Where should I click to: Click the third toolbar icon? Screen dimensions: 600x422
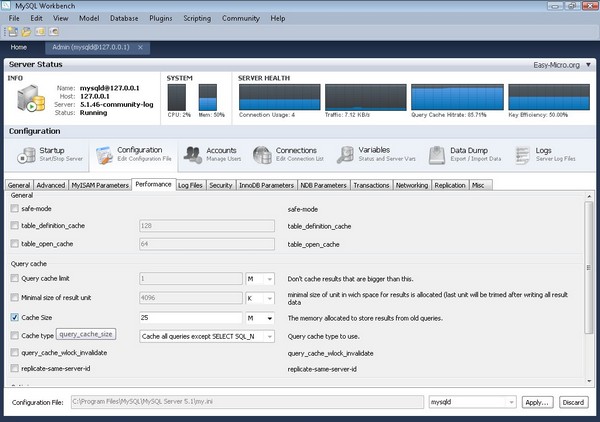(40, 32)
